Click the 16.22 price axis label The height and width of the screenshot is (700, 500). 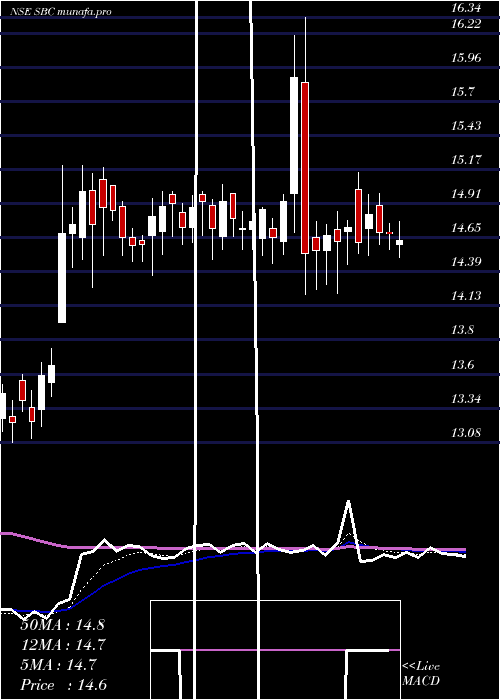click(x=466, y=24)
